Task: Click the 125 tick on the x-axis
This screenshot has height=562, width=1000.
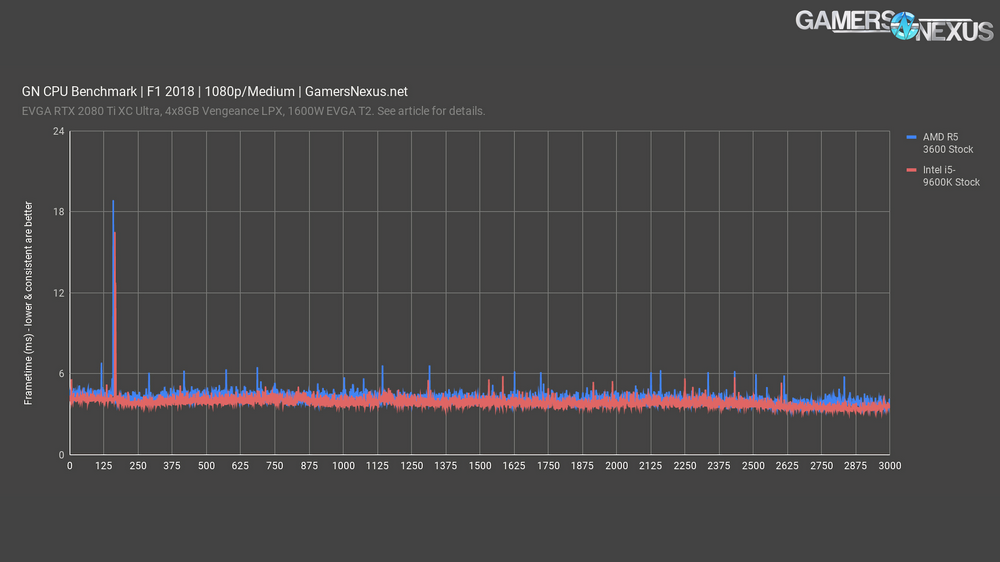Action: 103,466
